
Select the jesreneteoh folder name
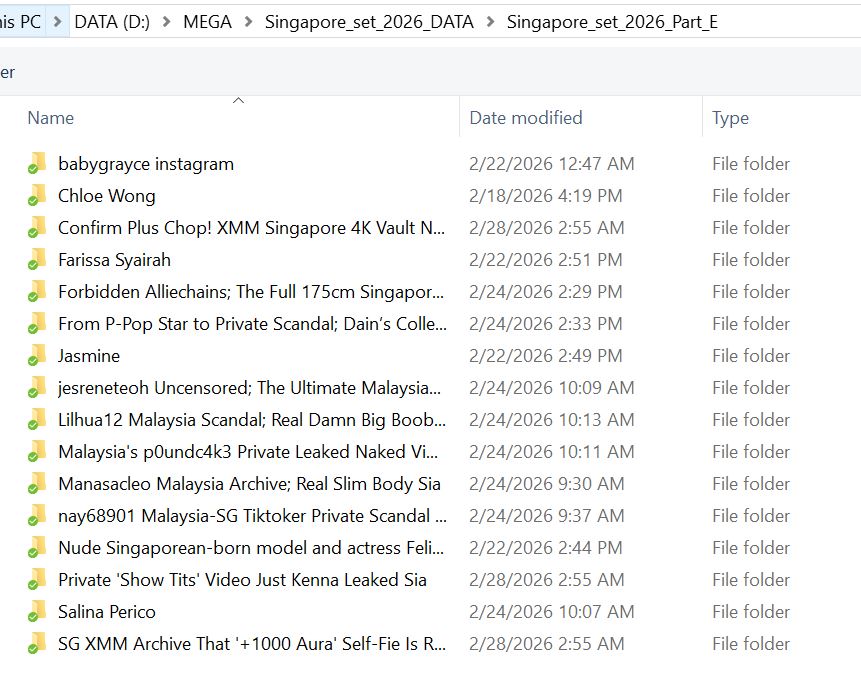click(x=249, y=388)
